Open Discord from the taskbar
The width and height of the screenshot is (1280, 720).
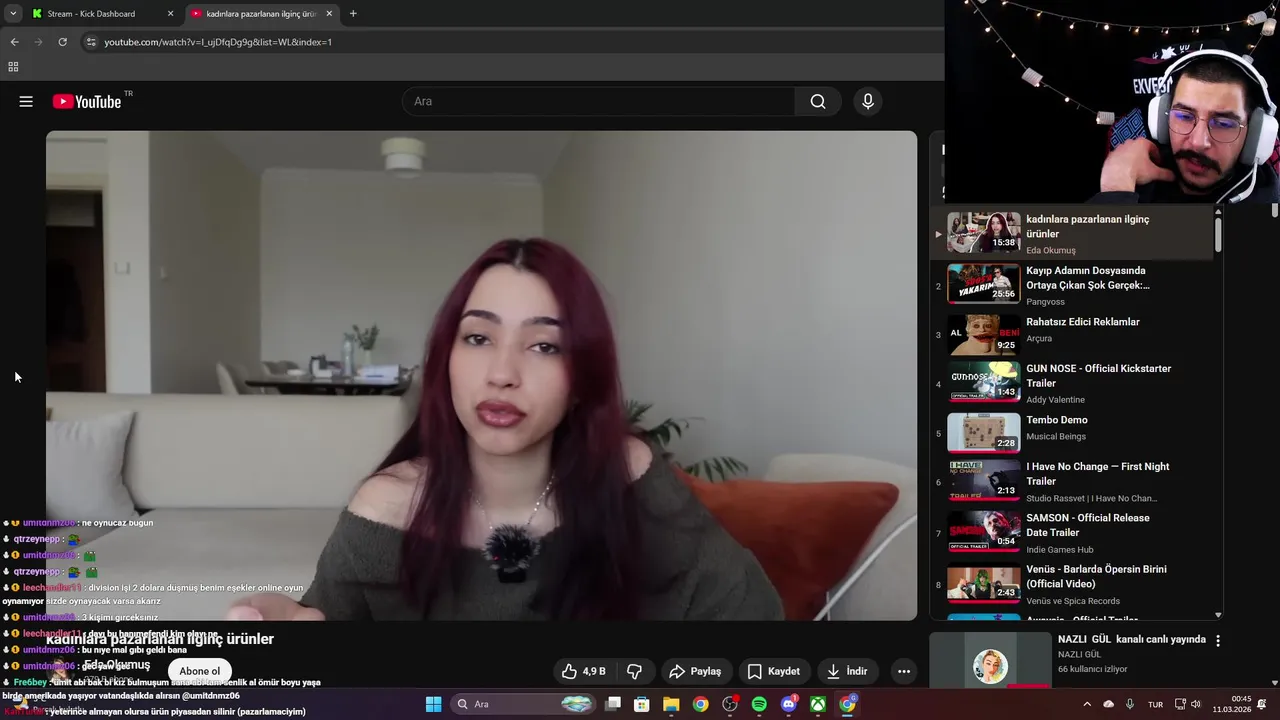coord(789,704)
